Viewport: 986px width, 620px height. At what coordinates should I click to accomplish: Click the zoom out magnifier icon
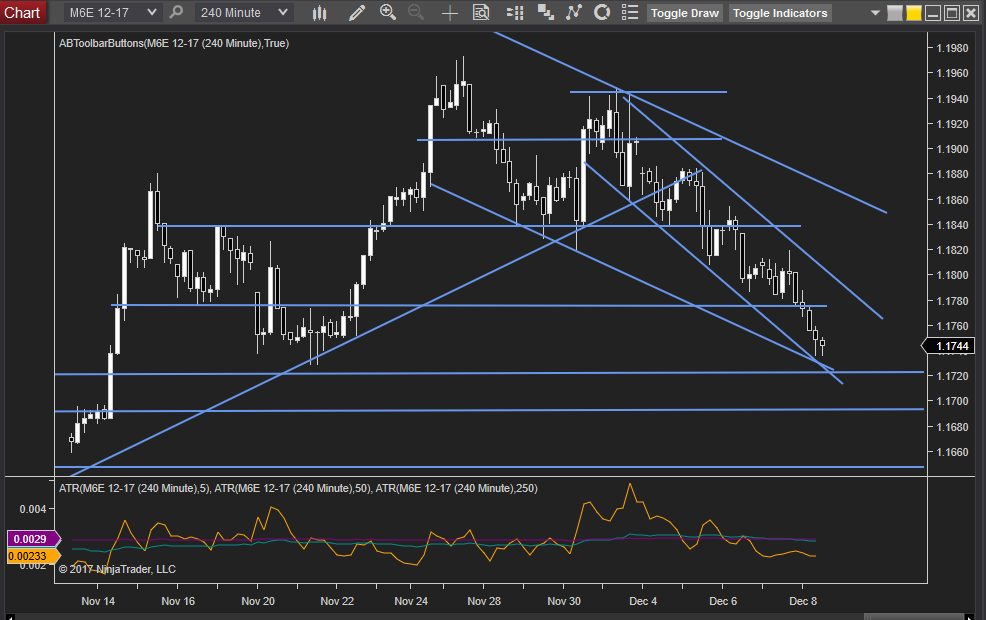[x=416, y=13]
